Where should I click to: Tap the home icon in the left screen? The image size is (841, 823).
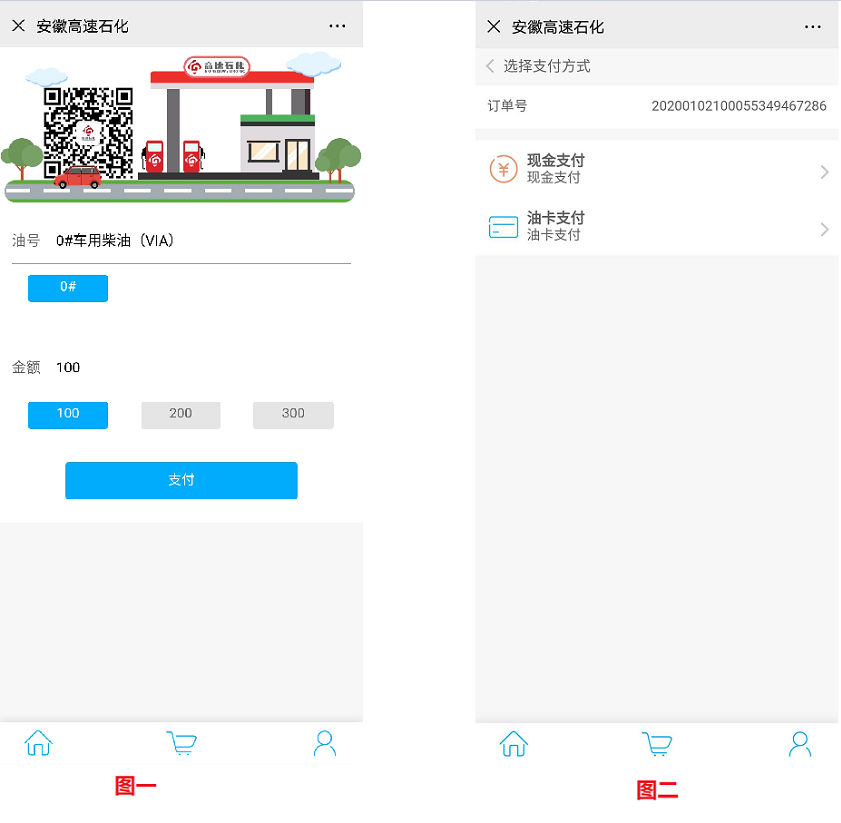click(39, 743)
